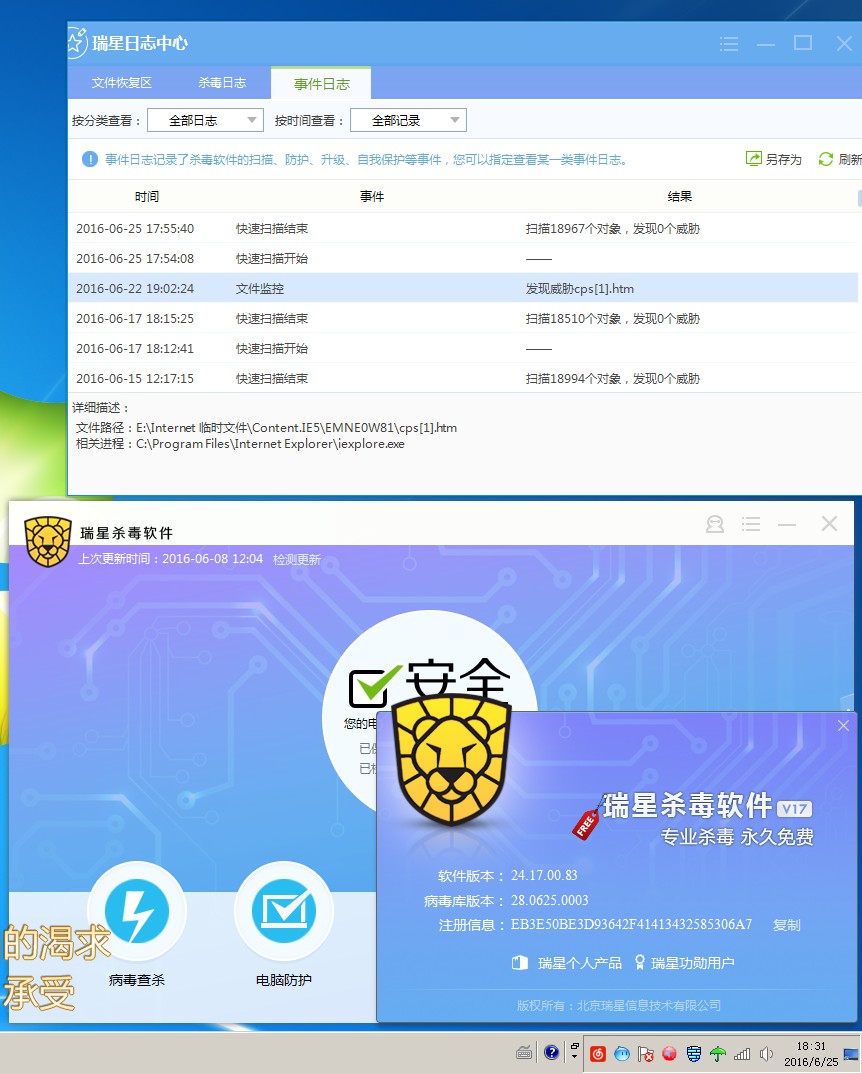Viewport: 862px width, 1074px height.
Task: Click the 事件 column header
Action: (372, 197)
